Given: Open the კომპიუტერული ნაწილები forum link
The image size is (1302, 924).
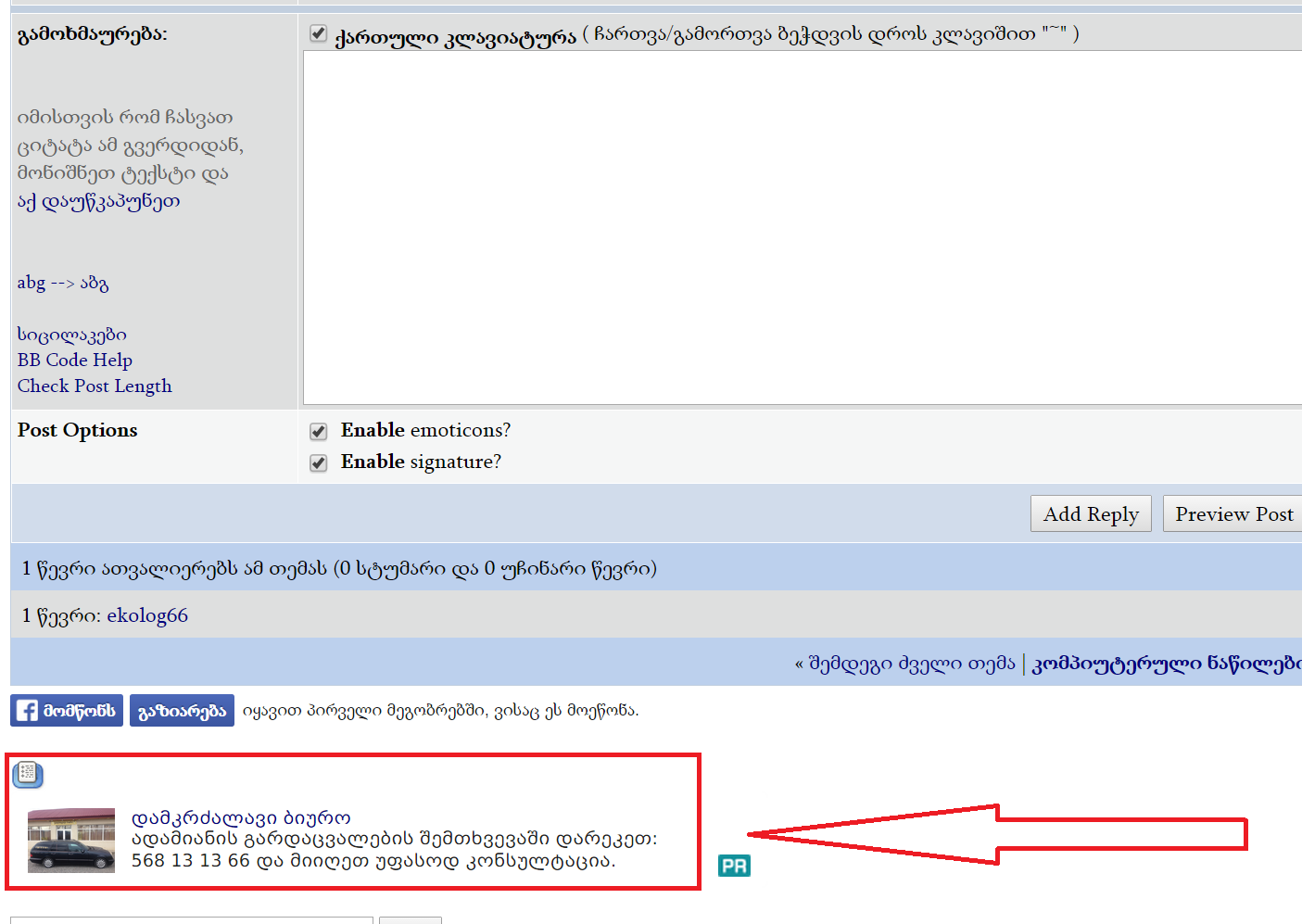Looking at the screenshot, I should coord(1167,664).
